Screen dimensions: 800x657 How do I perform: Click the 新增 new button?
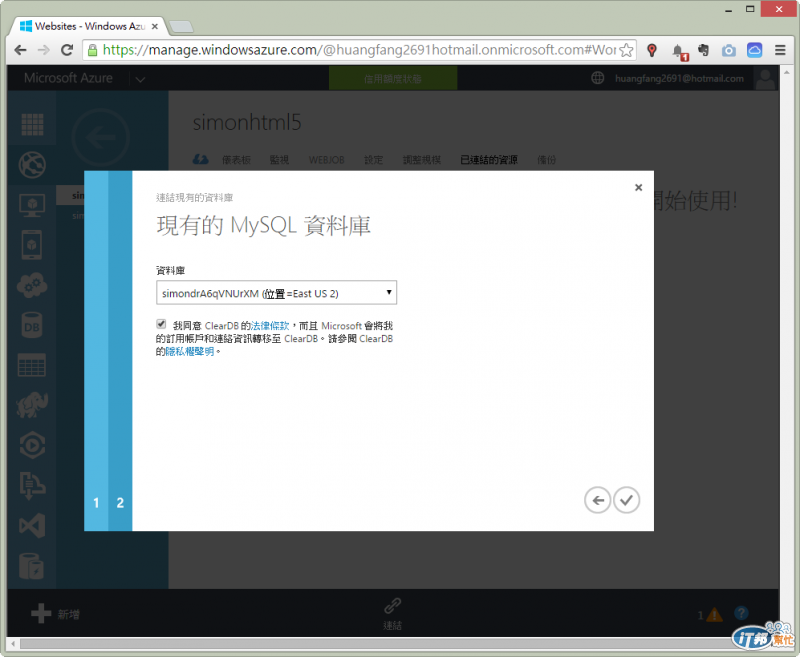[55, 614]
